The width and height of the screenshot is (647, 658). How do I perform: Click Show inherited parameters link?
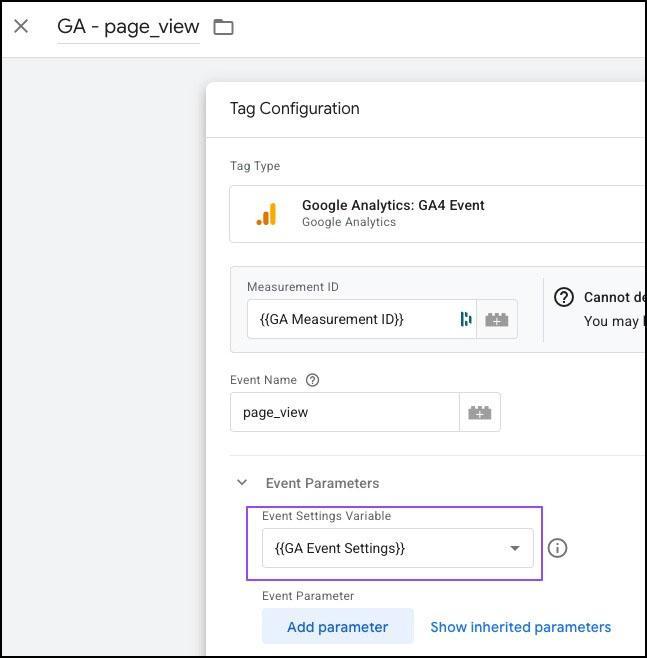pos(520,627)
